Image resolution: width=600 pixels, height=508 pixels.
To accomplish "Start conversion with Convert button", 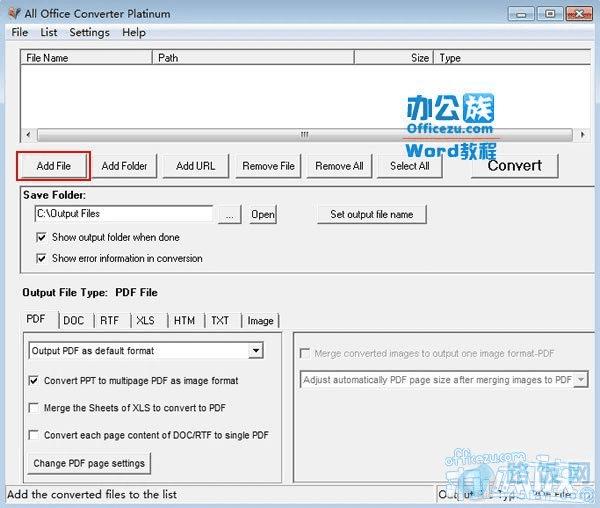I will [514, 166].
